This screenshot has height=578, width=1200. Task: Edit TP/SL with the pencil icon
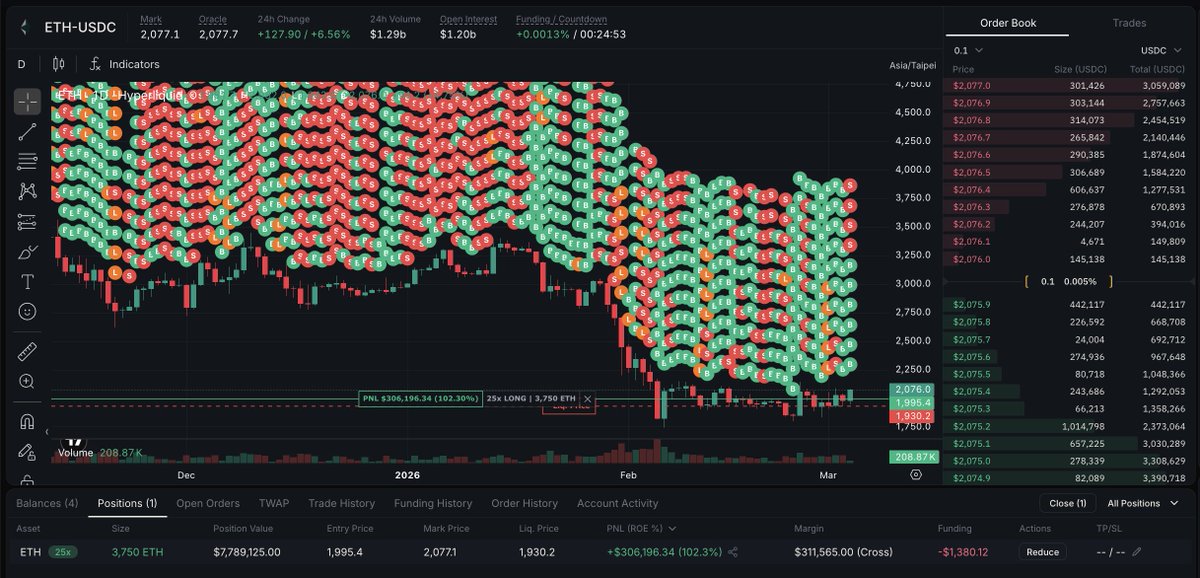[x=1136, y=552]
